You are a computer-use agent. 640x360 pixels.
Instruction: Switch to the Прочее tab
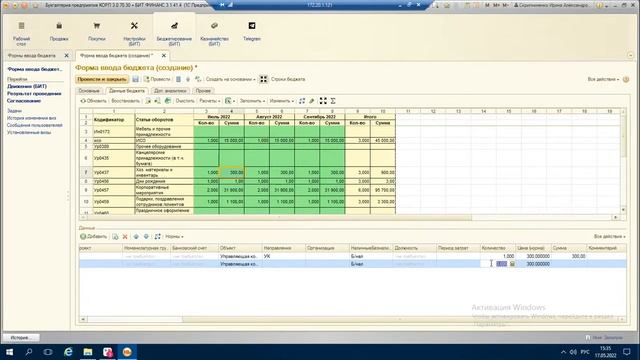pos(203,91)
